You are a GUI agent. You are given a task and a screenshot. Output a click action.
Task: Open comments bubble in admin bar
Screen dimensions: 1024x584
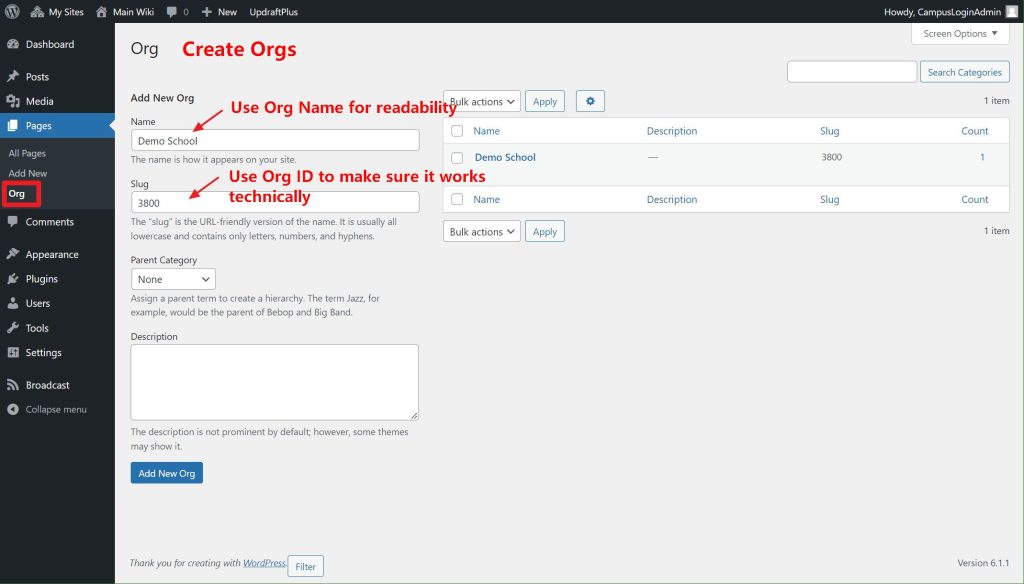click(176, 12)
